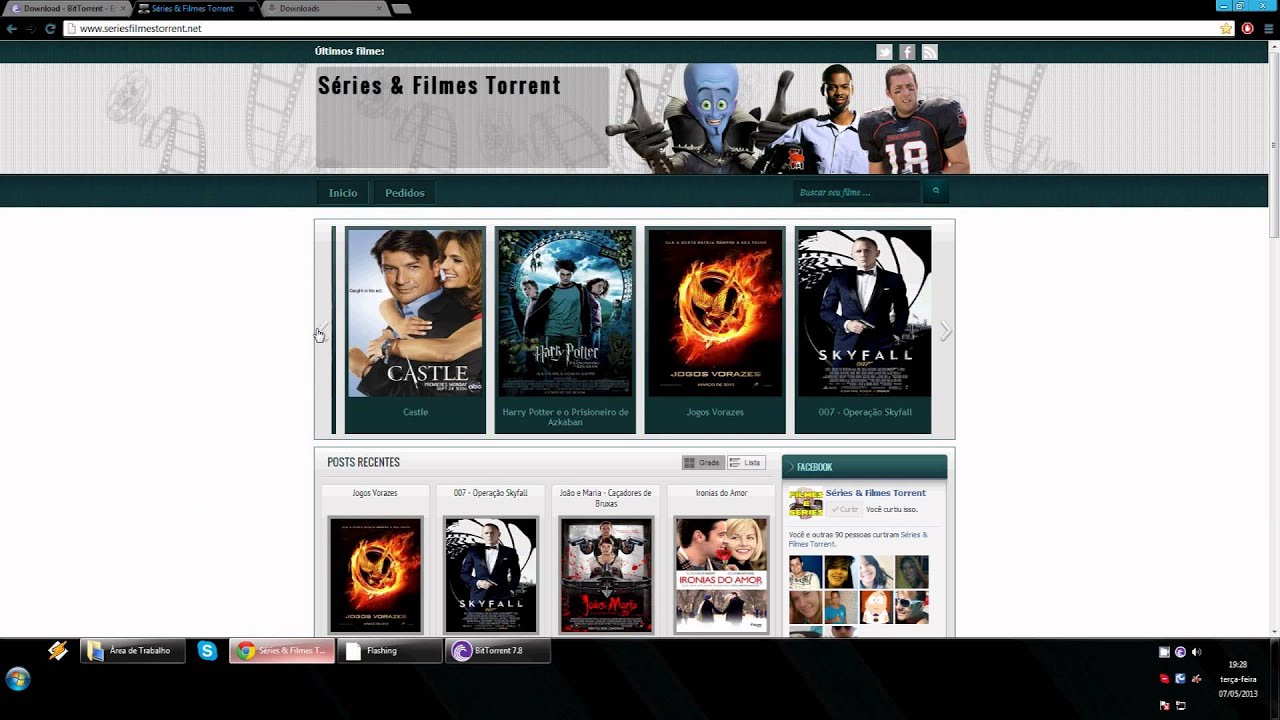Close the Download - BitTorrent tab
The height and width of the screenshot is (720, 1280).
tap(123, 8)
